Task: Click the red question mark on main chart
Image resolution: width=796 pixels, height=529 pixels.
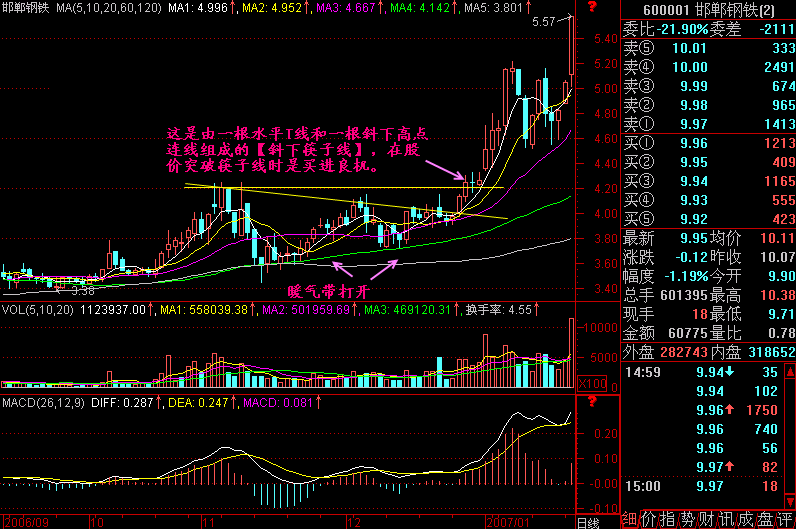Action: [x=593, y=9]
